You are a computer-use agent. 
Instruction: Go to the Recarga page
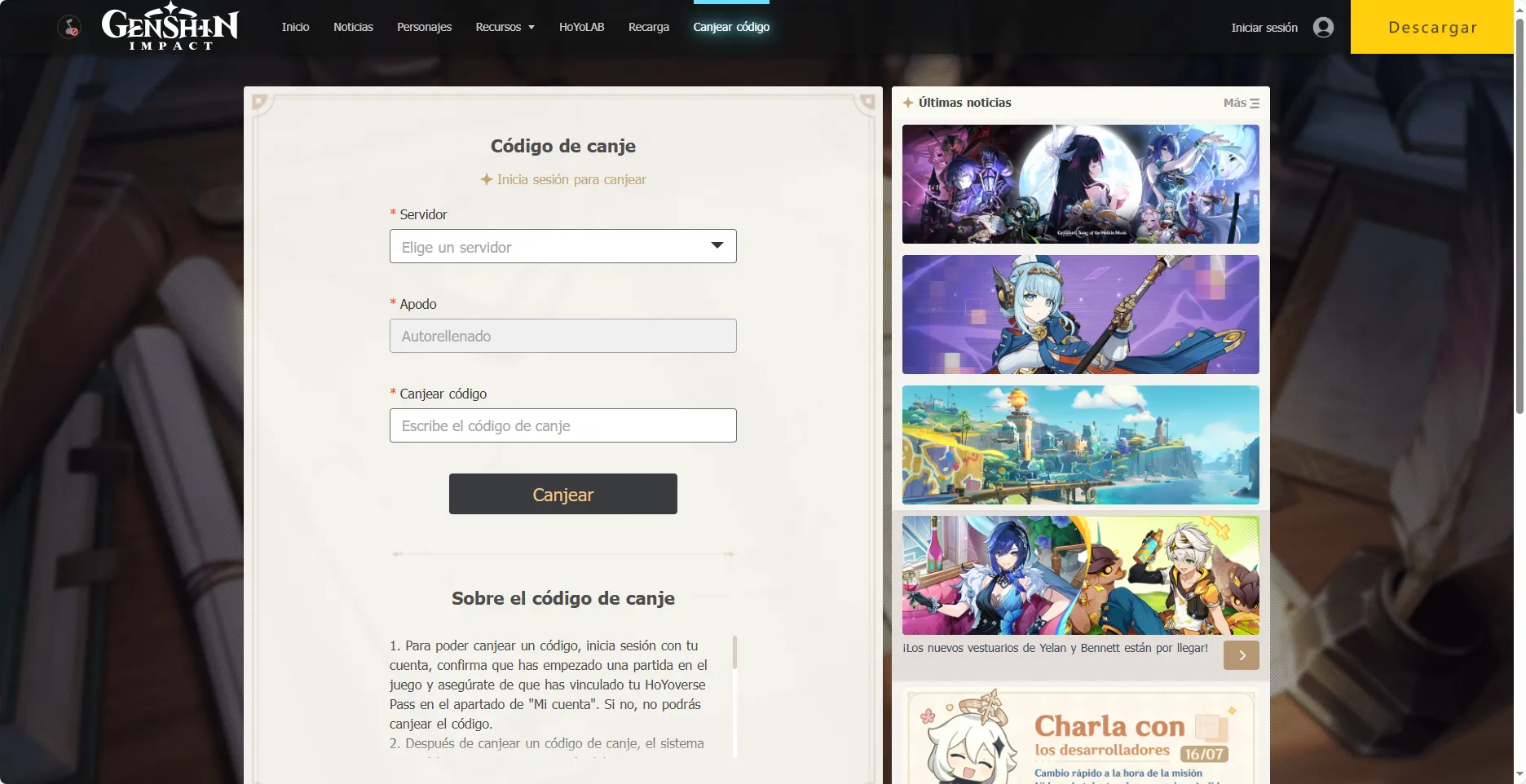pos(648,27)
